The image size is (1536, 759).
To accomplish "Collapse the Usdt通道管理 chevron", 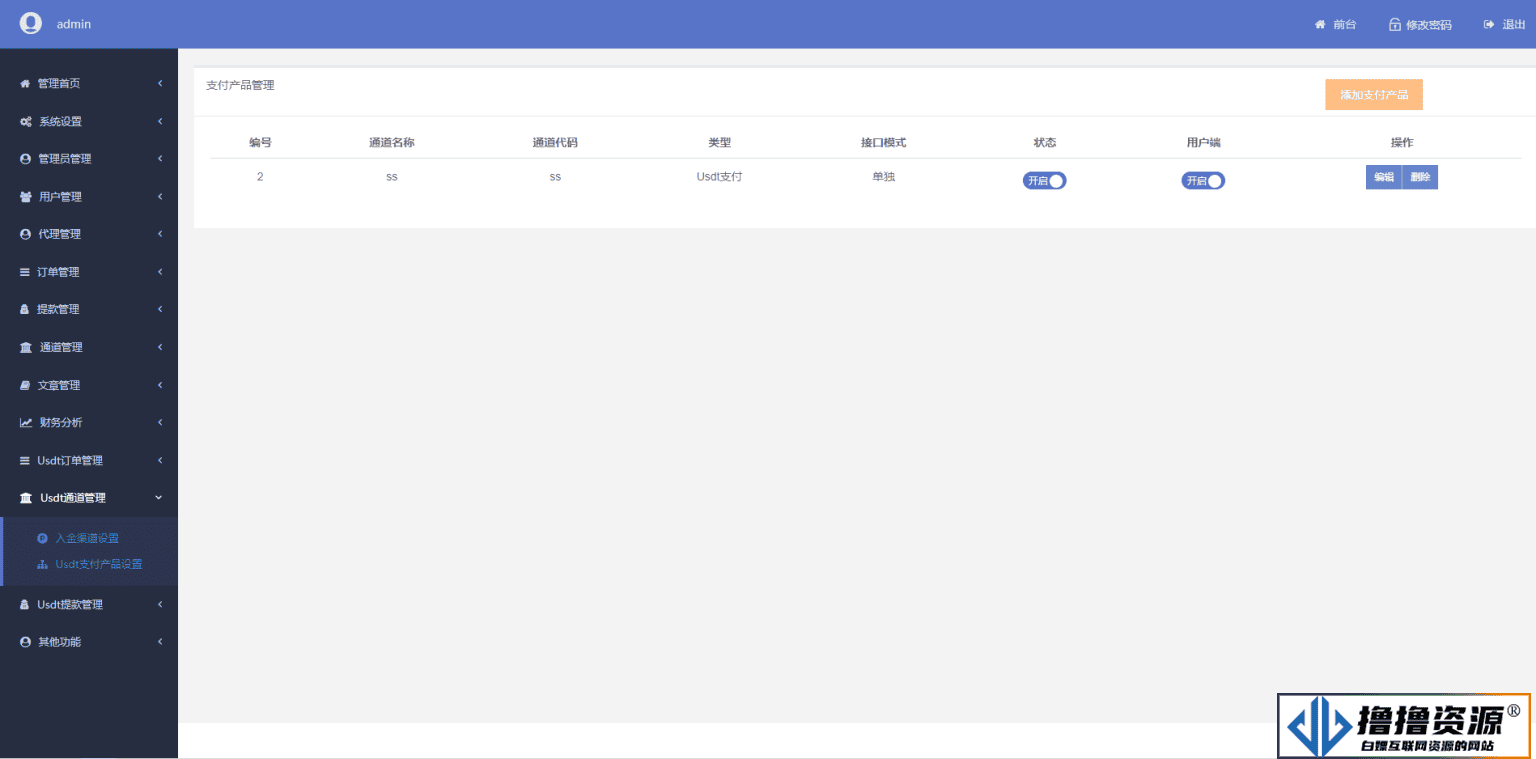I will [159, 498].
